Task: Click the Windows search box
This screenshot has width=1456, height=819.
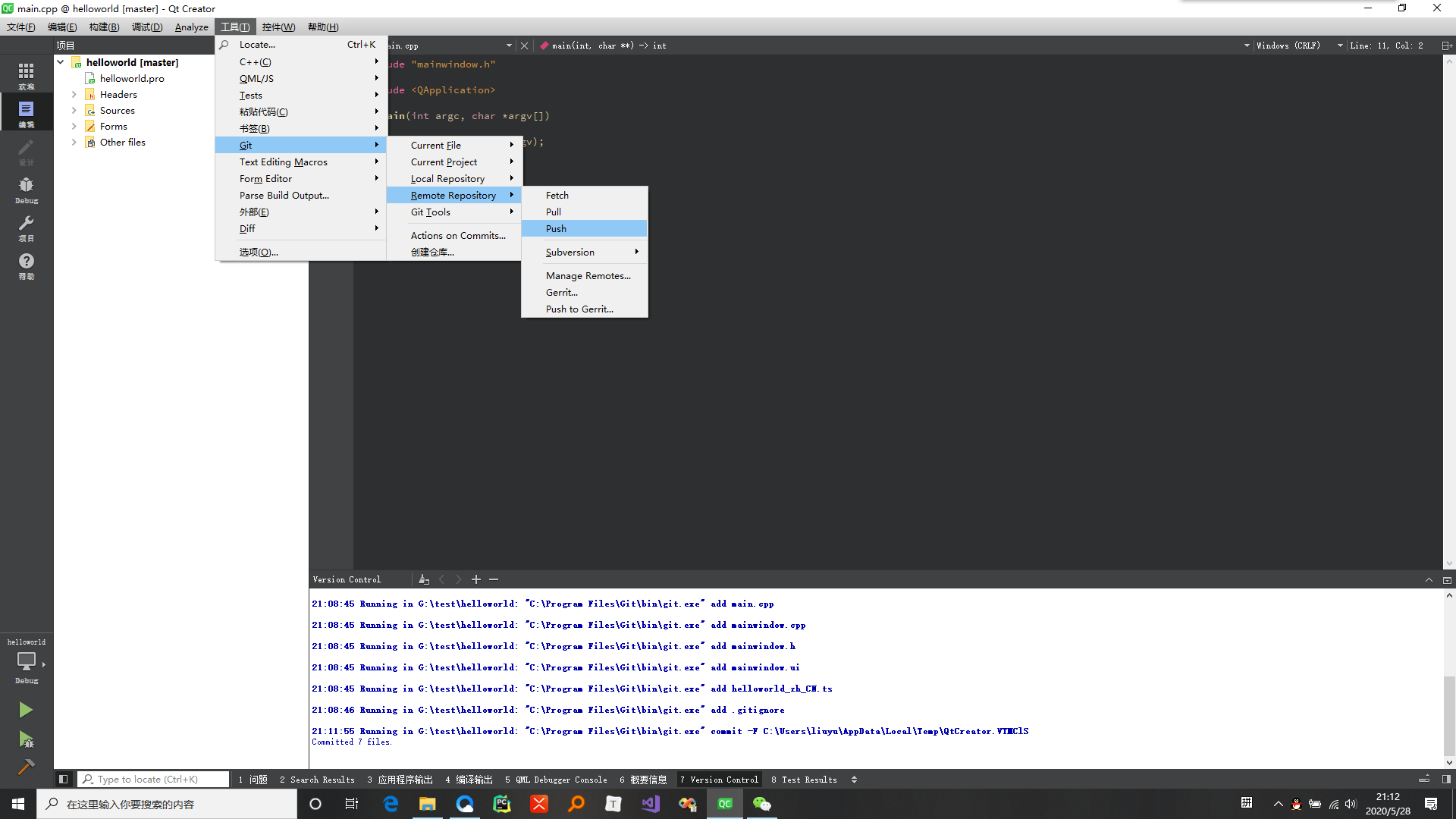Action: click(x=167, y=804)
